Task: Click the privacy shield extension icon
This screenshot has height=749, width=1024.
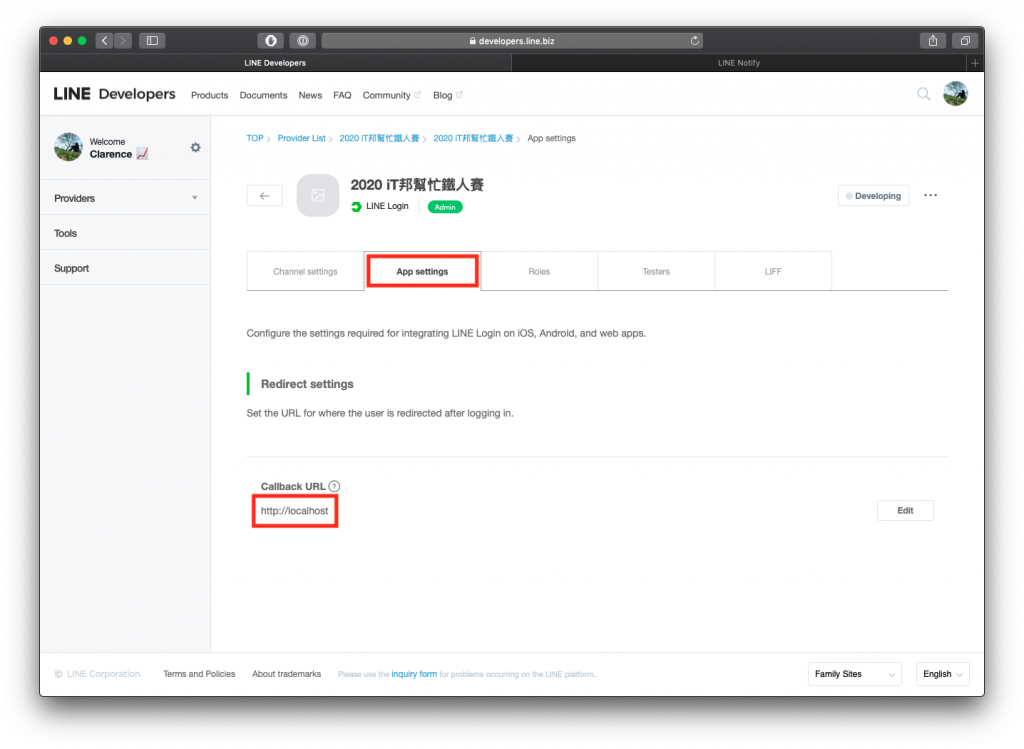Action: point(270,40)
